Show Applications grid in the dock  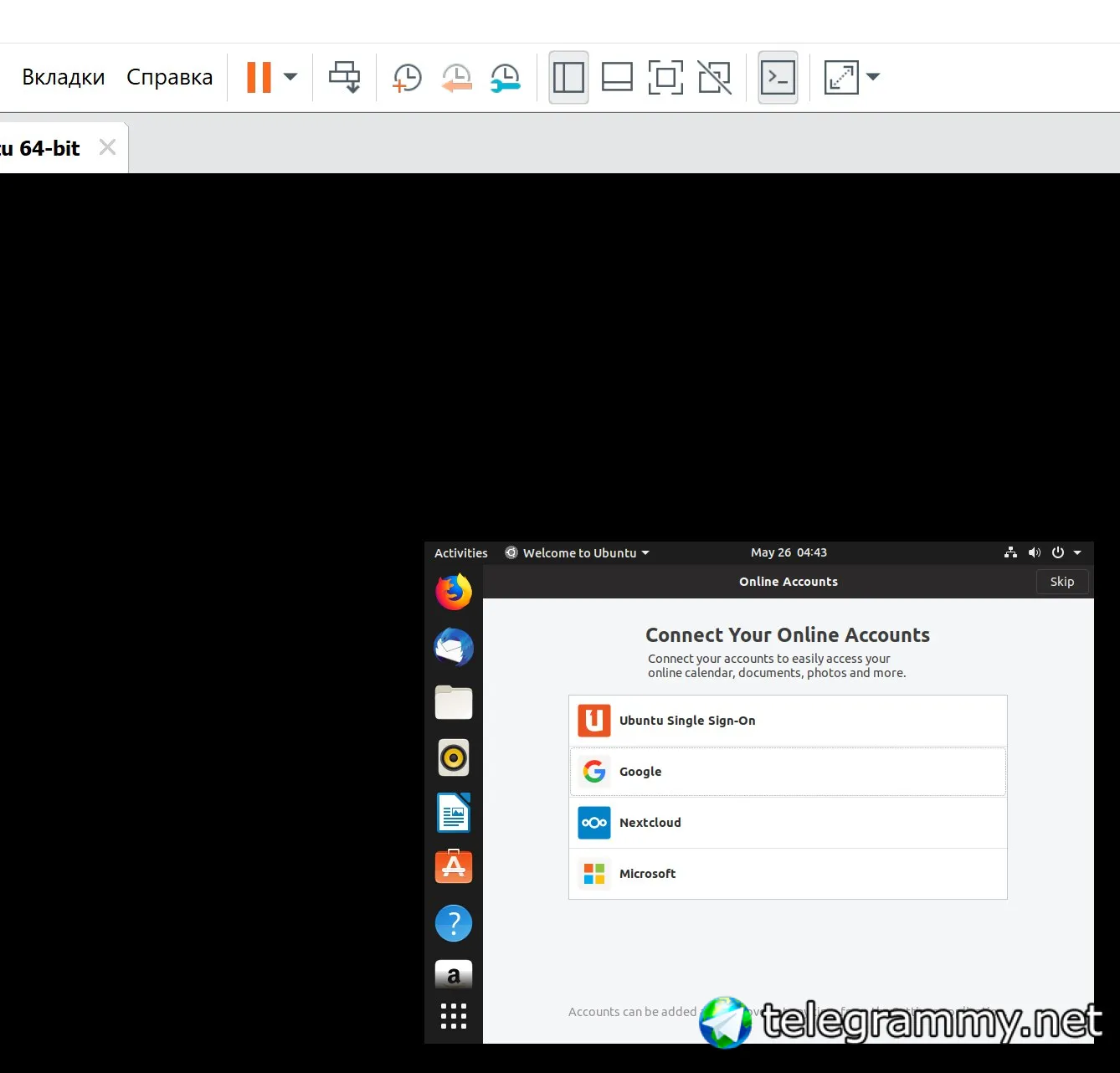point(454,1016)
